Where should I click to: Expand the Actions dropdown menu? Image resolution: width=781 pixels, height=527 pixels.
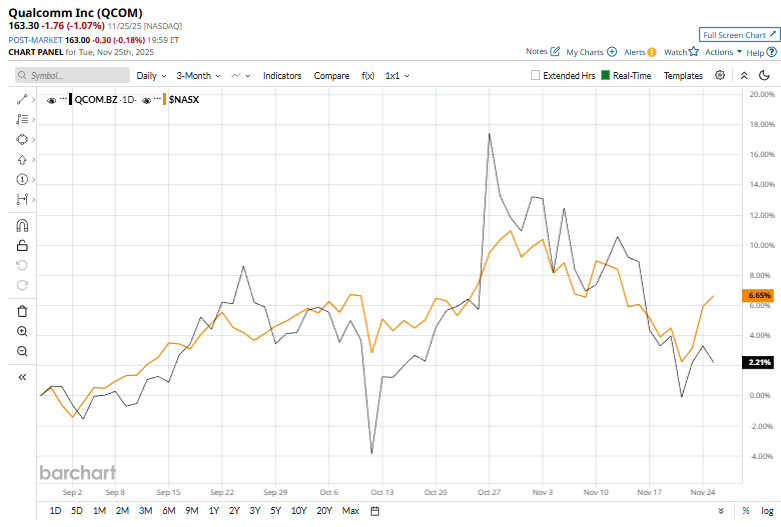tap(723, 52)
